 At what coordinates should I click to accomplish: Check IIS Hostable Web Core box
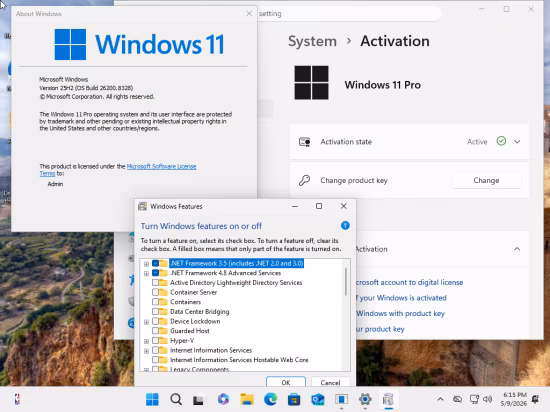155,360
